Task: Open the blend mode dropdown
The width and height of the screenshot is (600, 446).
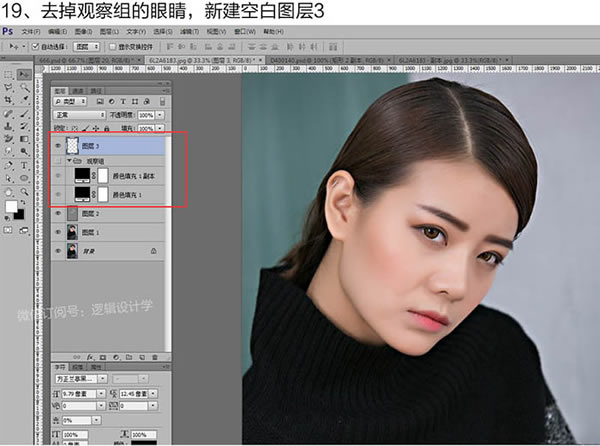Action: [79, 115]
